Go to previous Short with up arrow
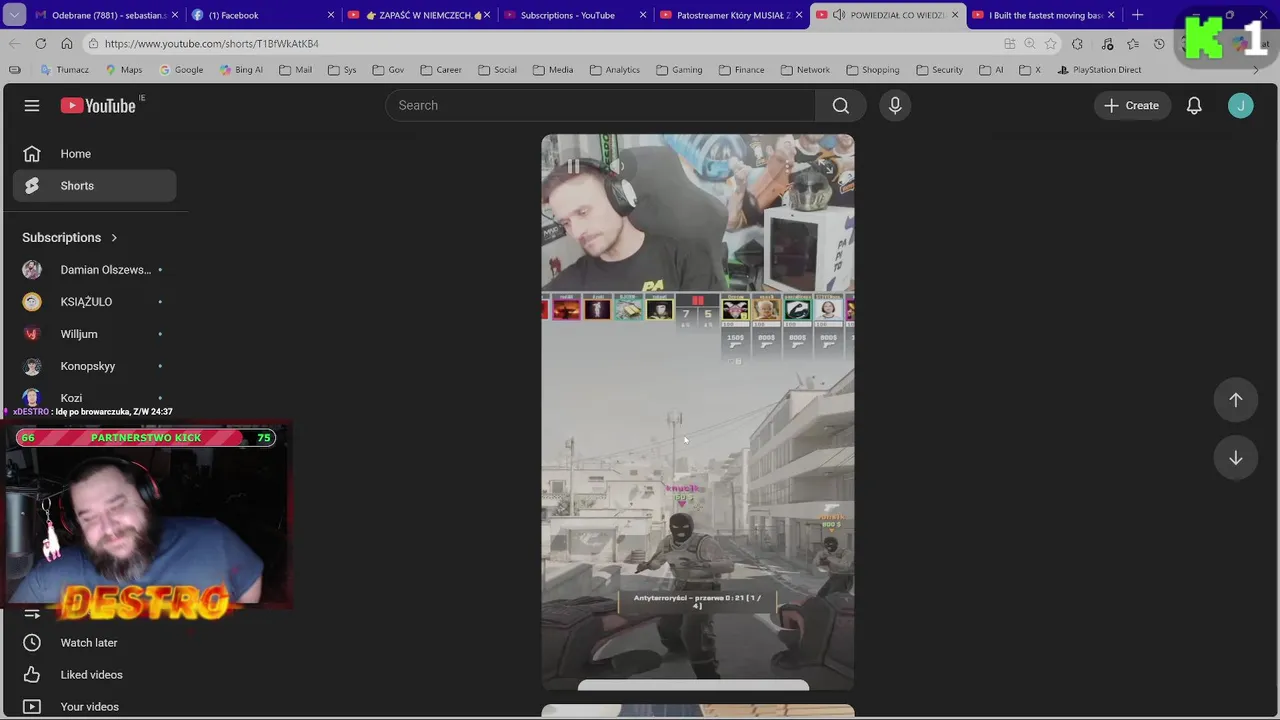 [1236, 399]
